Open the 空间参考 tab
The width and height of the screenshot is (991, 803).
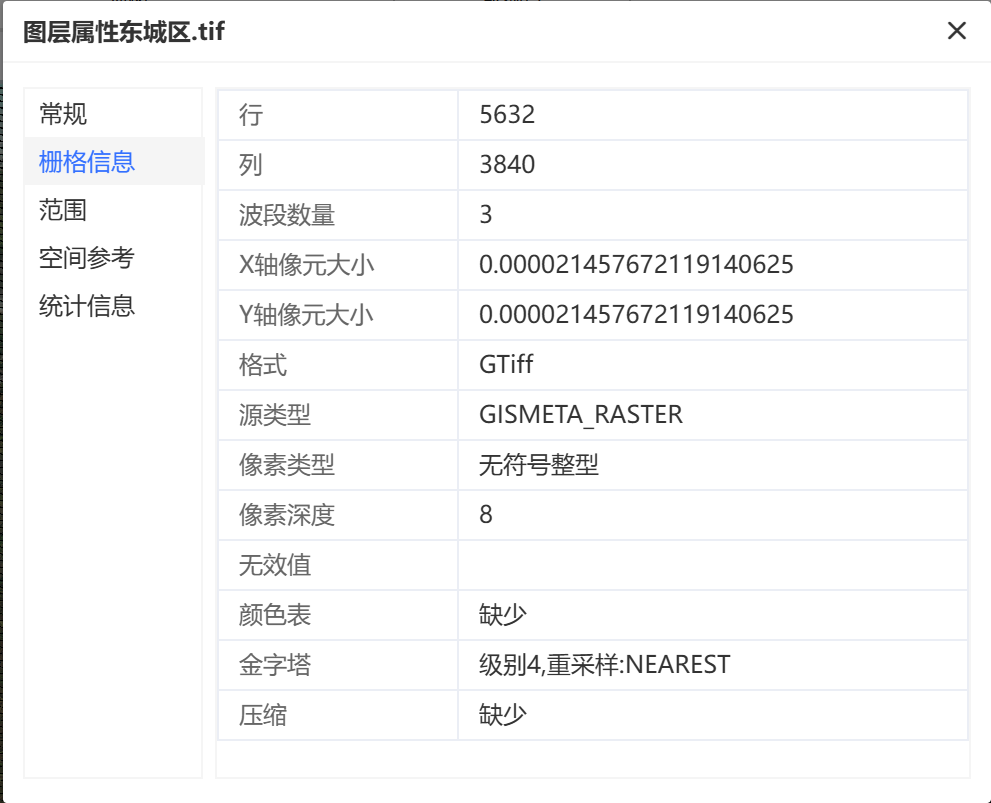(87, 258)
